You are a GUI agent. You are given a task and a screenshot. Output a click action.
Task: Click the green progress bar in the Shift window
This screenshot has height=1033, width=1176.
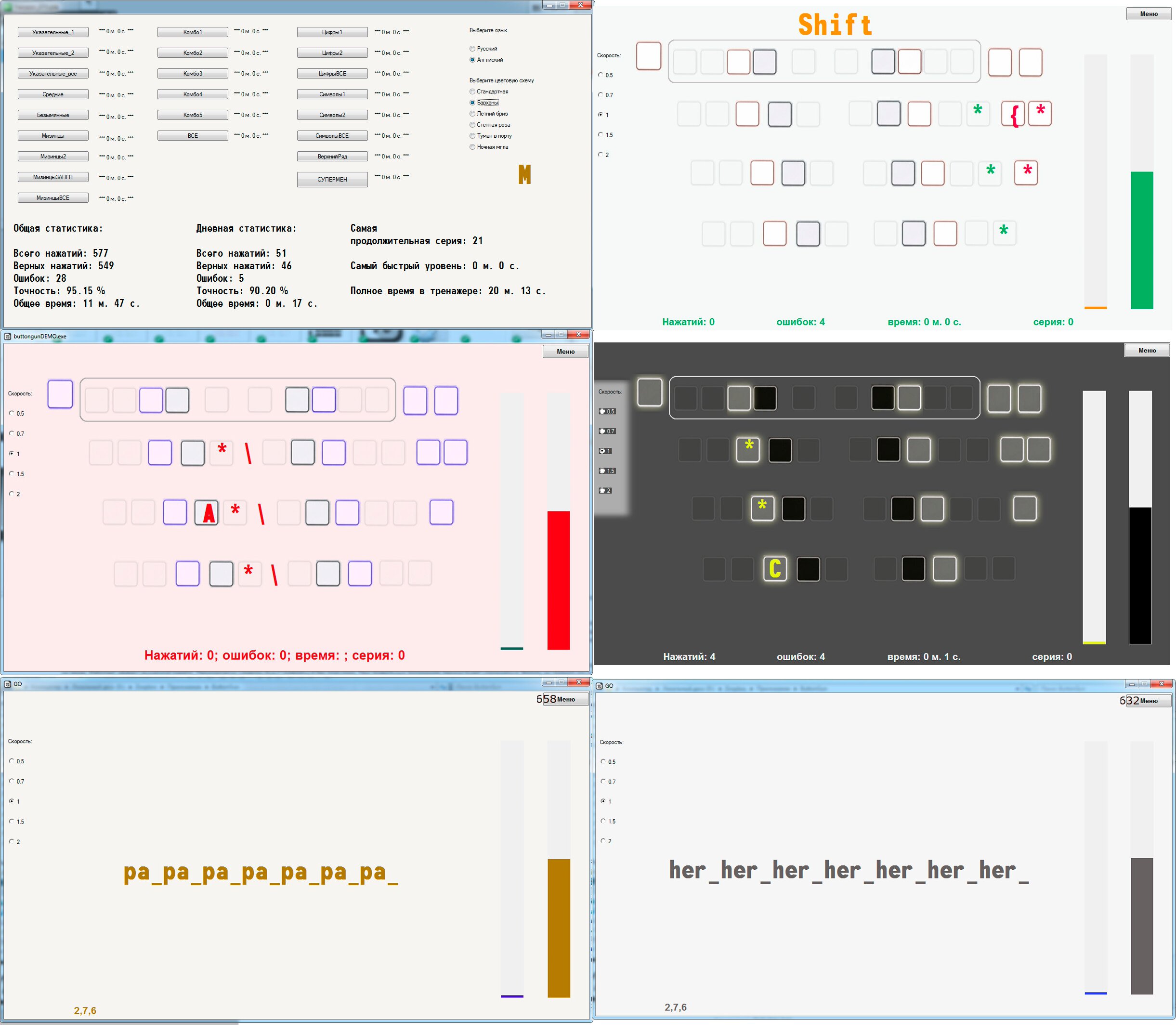coord(1141,240)
